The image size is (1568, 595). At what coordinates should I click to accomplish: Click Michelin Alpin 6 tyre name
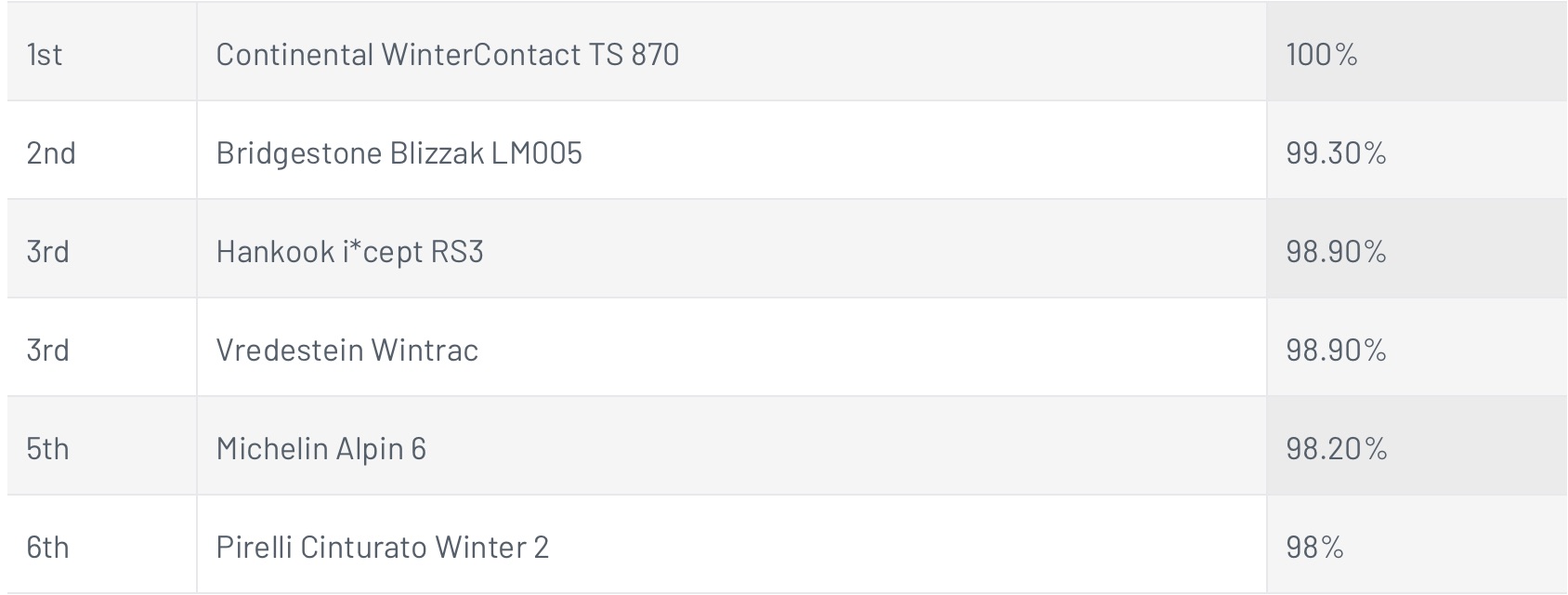[x=320, y=448]
